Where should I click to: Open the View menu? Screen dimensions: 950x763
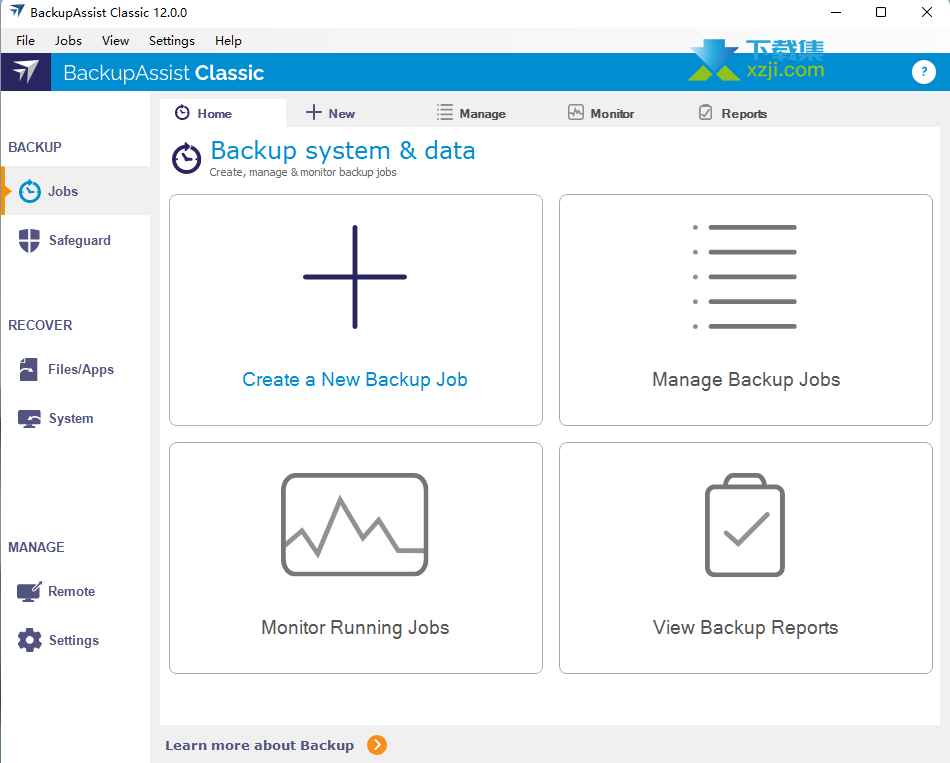pos(115,41)
